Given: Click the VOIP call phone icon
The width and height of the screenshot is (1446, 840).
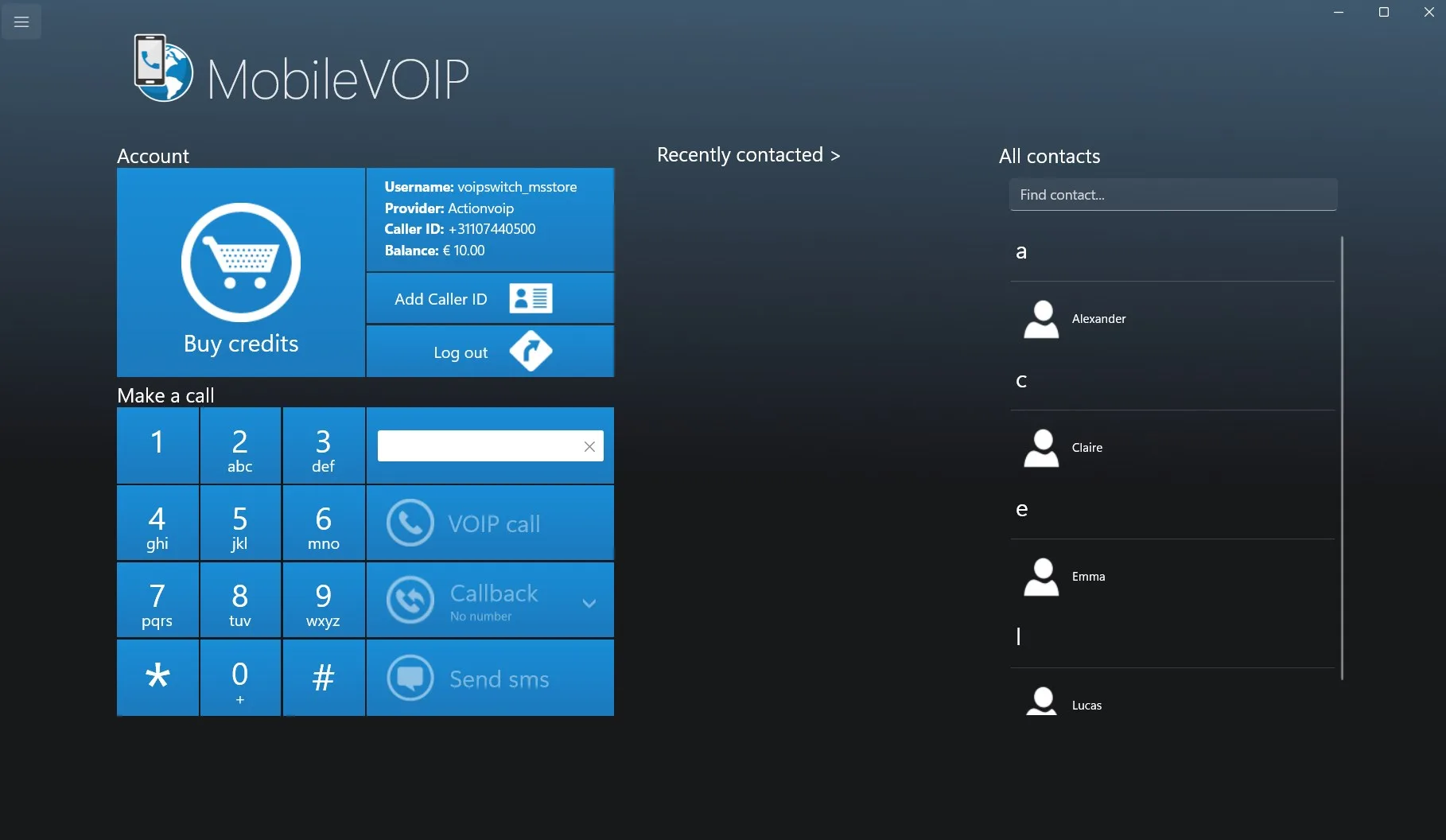Looking at the screenshot, I should click(410, 523).
